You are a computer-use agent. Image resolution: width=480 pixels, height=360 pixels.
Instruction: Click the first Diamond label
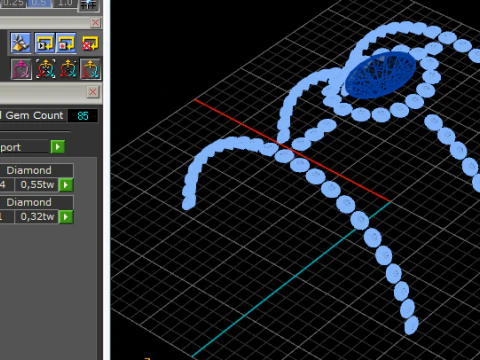click(x=29, y=170)
